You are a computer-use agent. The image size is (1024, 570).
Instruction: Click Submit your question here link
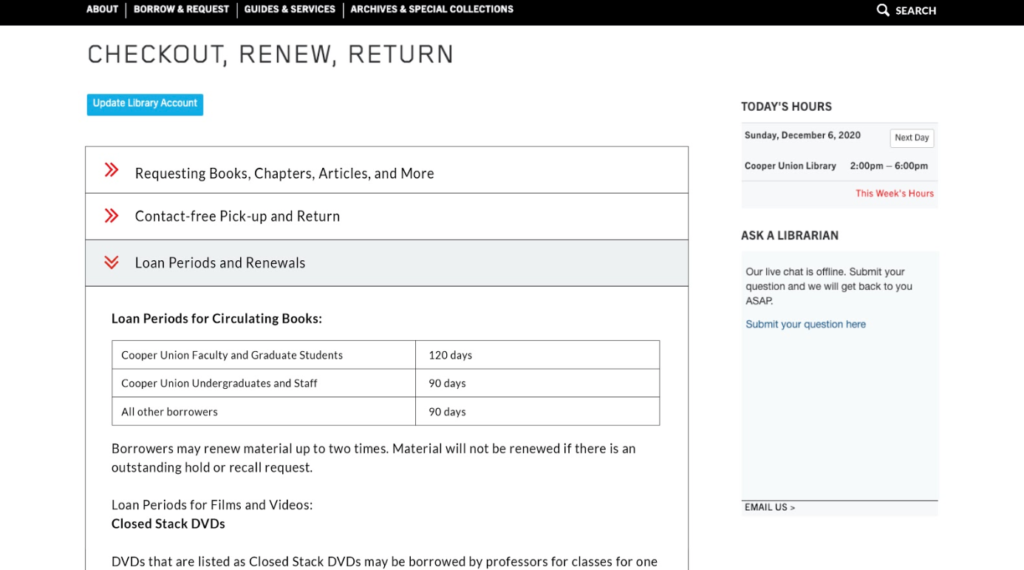[x=805, y=324]
